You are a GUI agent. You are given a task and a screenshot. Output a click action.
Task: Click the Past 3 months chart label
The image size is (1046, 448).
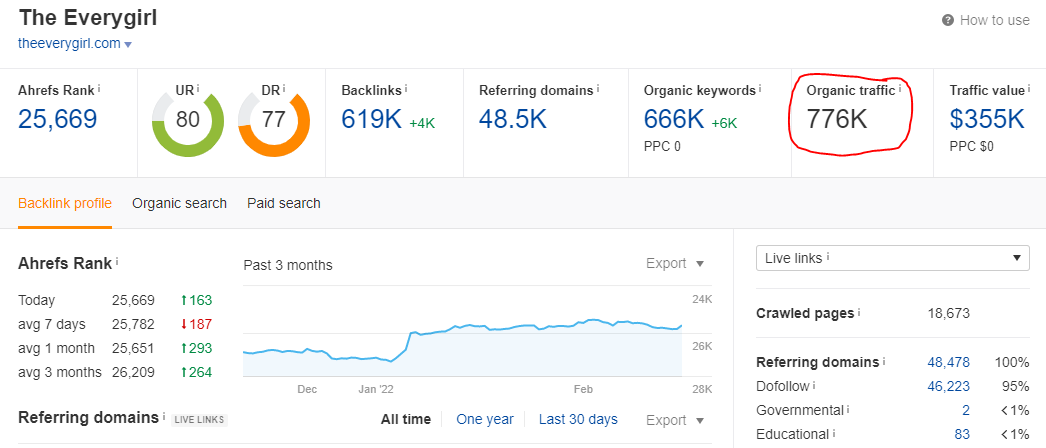pyautogui.click(x=288, y=265)
